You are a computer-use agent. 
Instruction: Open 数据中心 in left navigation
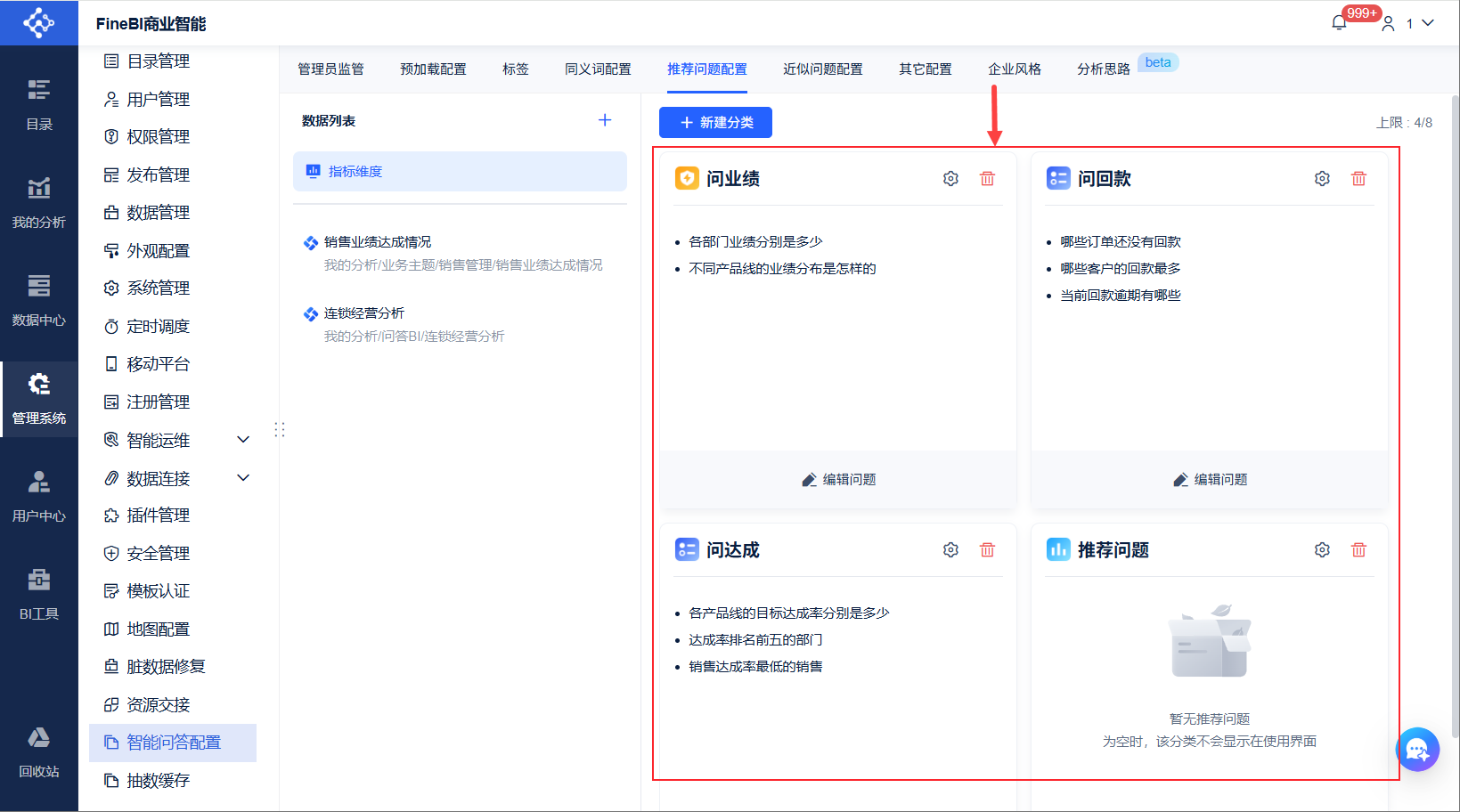click(x=39, y=301)
